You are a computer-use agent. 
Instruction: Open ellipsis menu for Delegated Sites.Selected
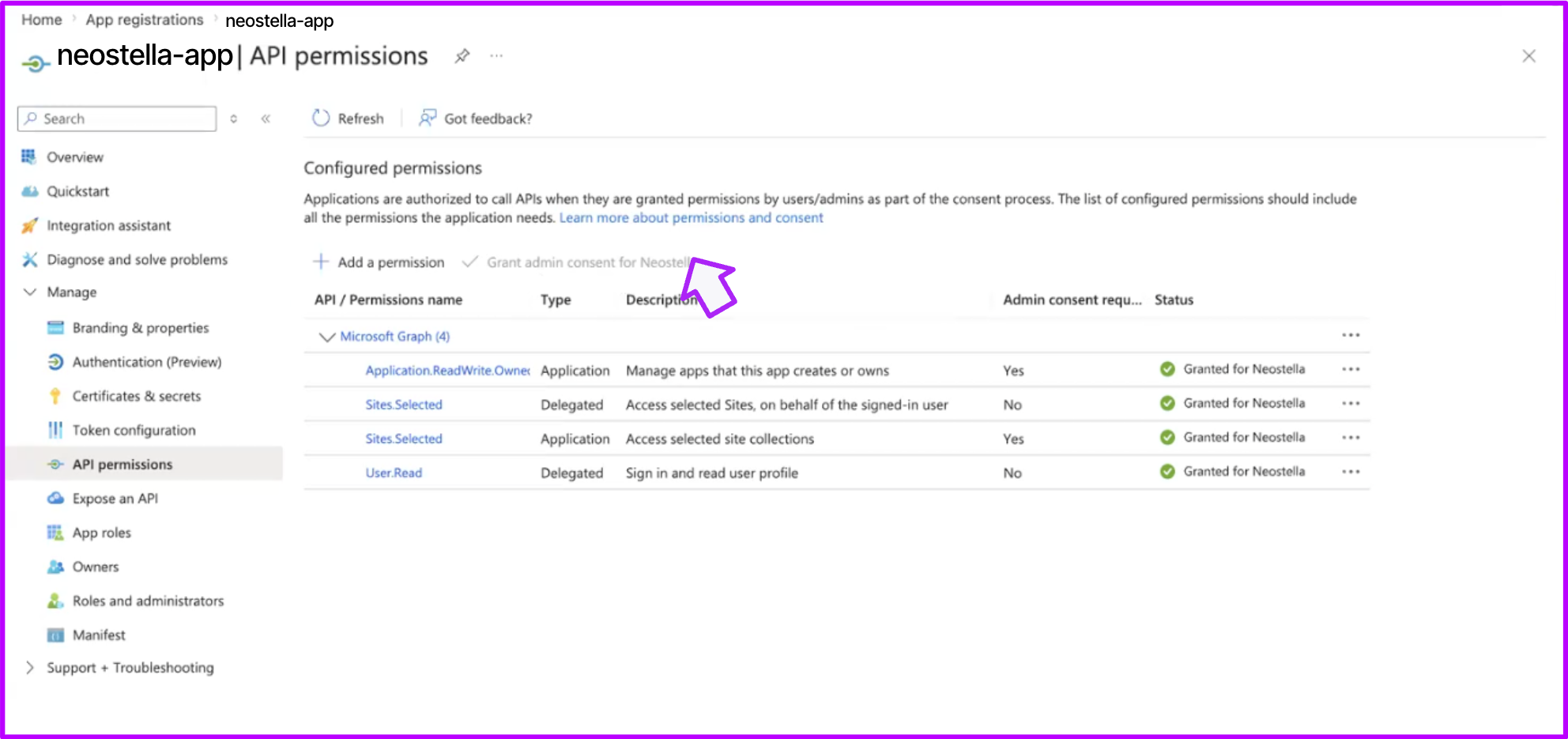[x=1351, y=403]
